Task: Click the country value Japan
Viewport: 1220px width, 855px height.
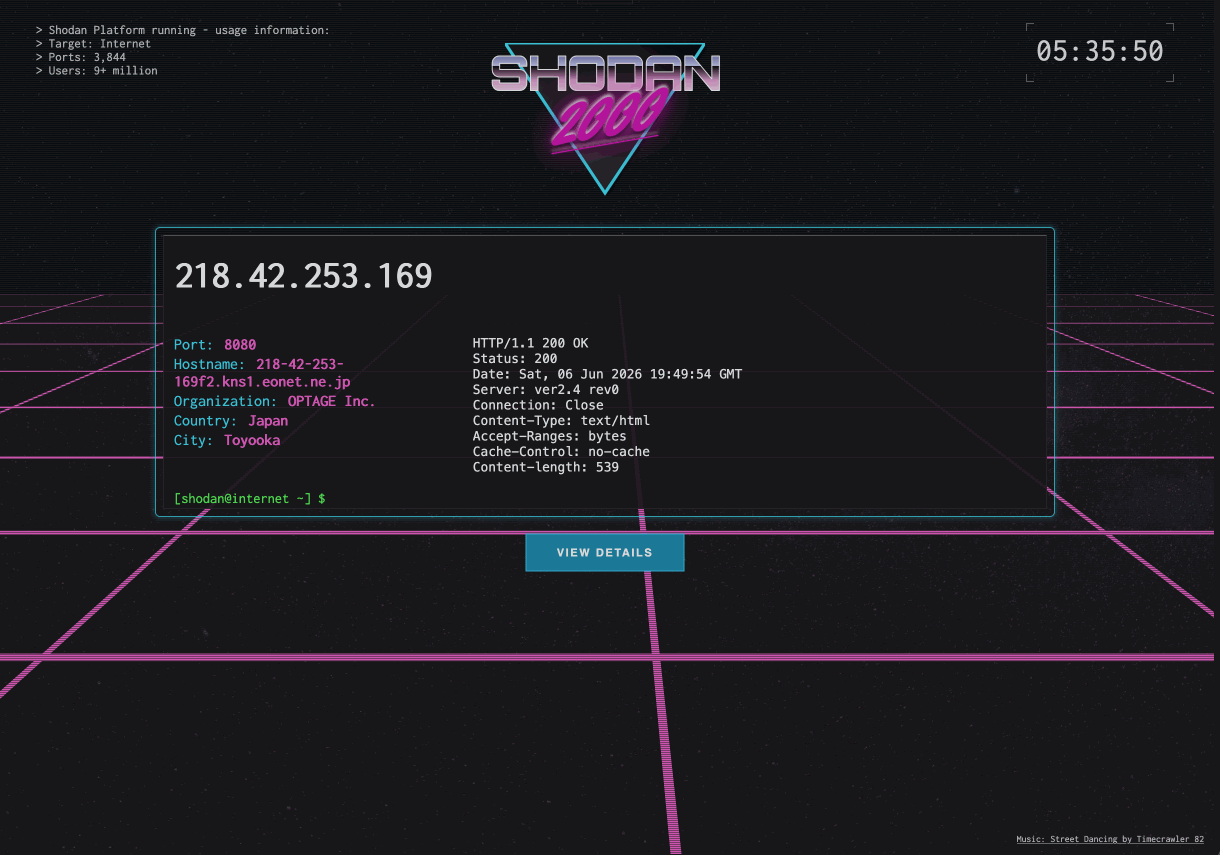Action: click(268, 421)
